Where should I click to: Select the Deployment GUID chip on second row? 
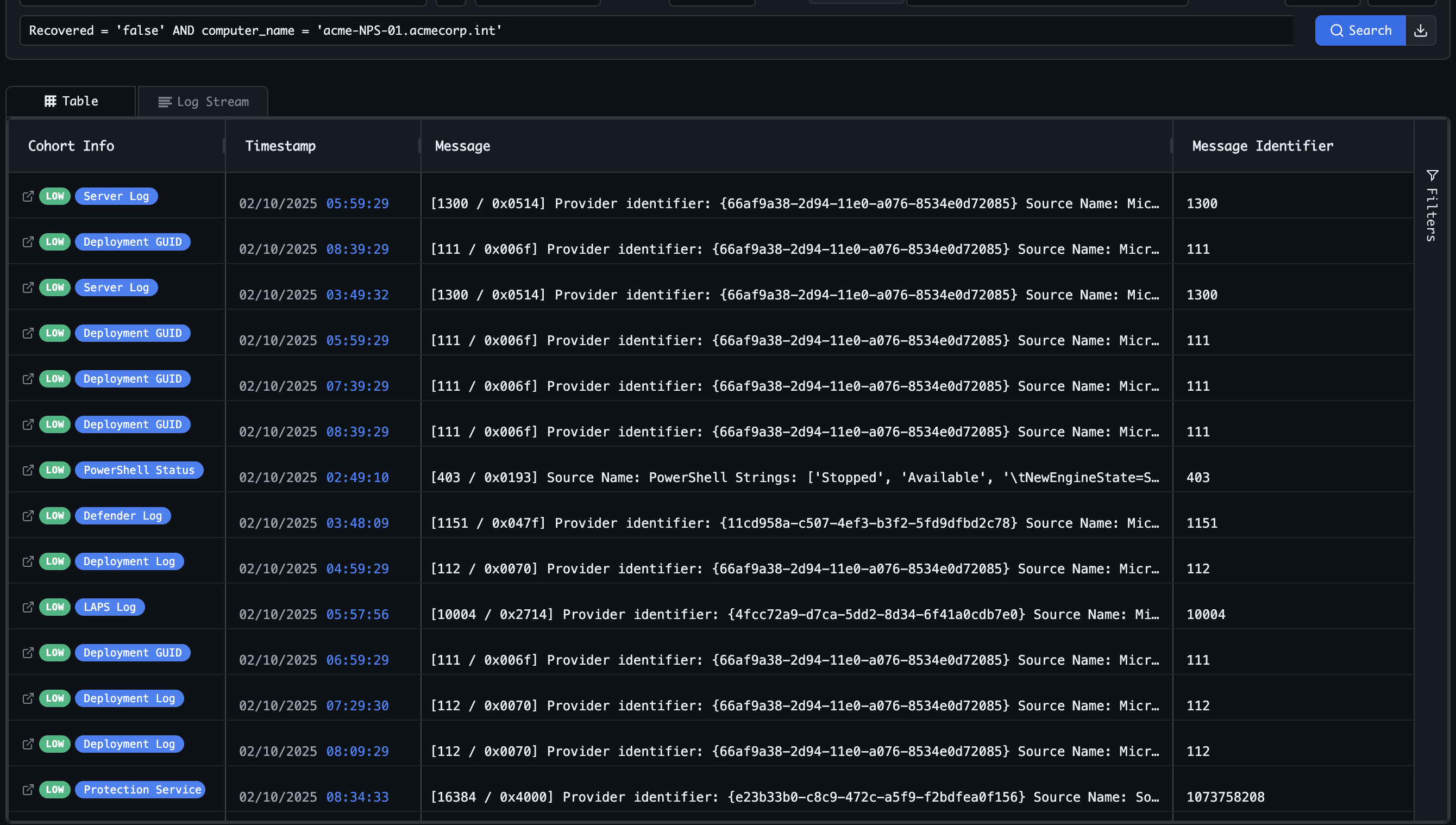pyautogui.click(x=133, y=242)
